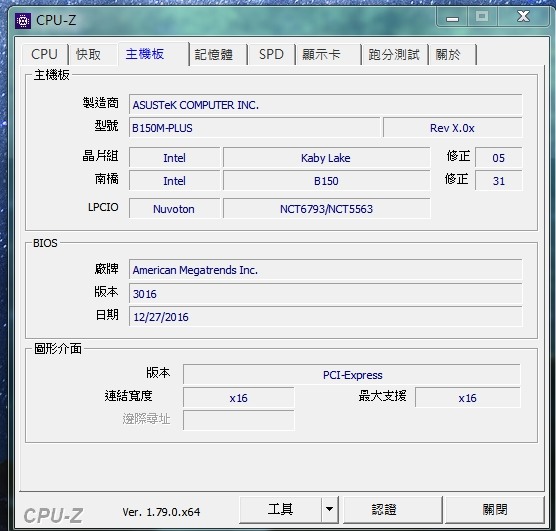Click the CPU-Z app icon in title bar

(x=23, y=21)
